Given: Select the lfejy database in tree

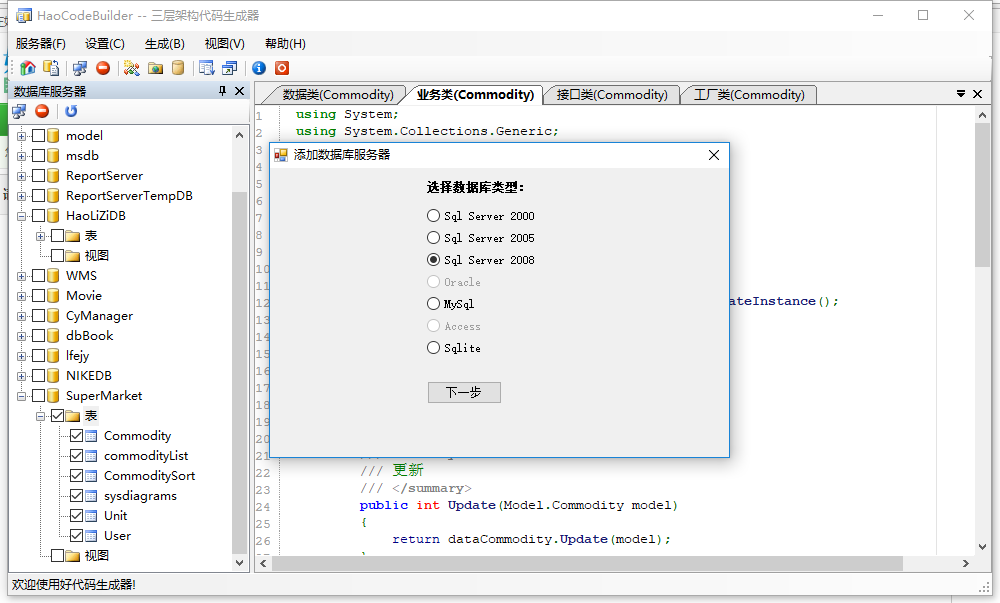Looking at the screenshot, I should click(77, 356).
